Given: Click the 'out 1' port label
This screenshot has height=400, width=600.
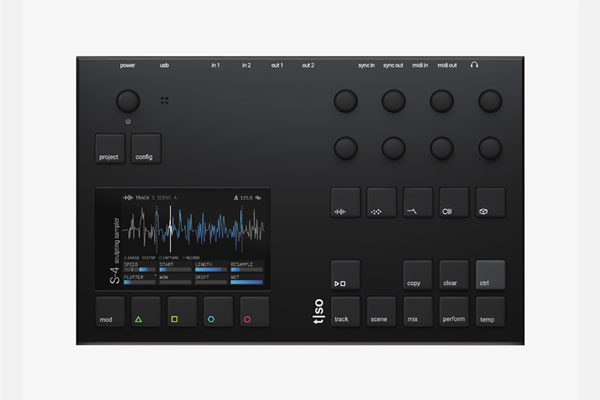Looking at the screenshot, I should [277, 65].
